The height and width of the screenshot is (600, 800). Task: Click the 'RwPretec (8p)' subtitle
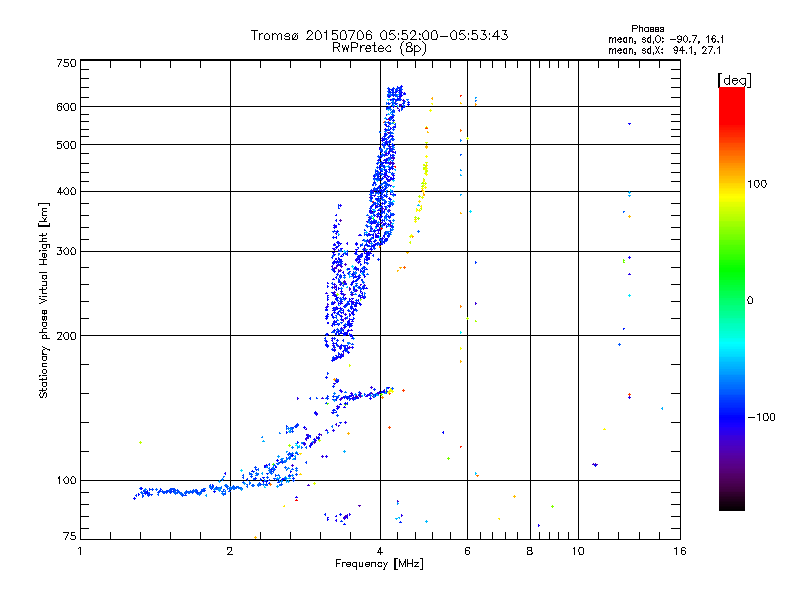tap(379, 48)
